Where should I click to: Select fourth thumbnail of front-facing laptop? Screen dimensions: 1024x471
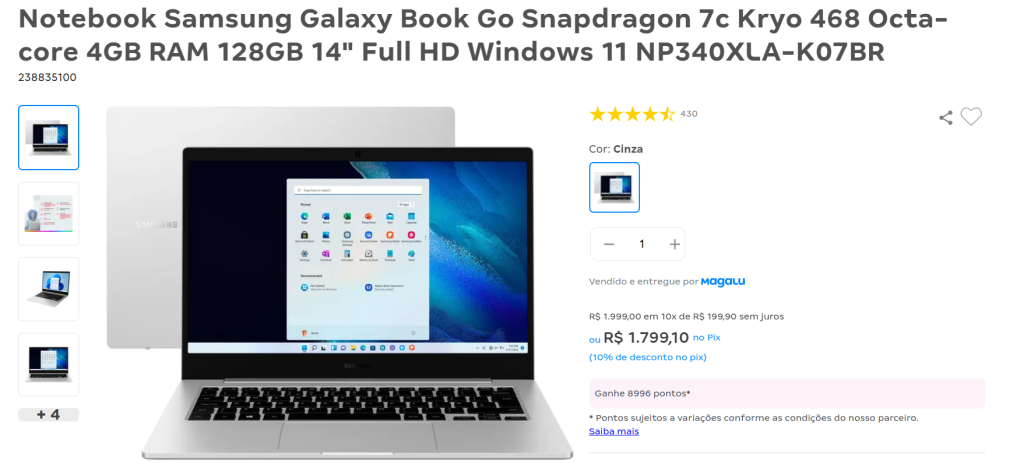coord(49,365)
